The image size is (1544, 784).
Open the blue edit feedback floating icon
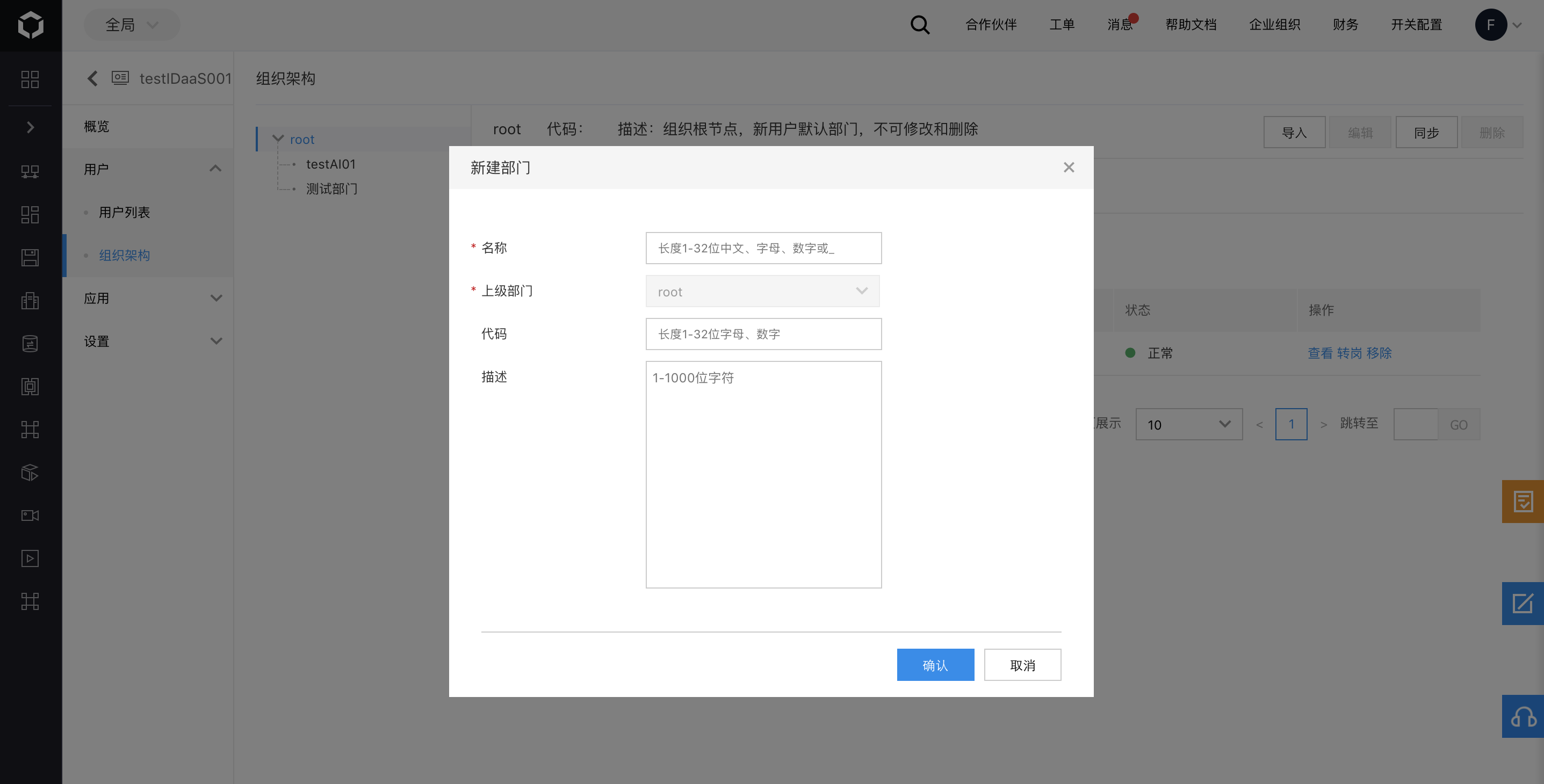click(1523, 603)
